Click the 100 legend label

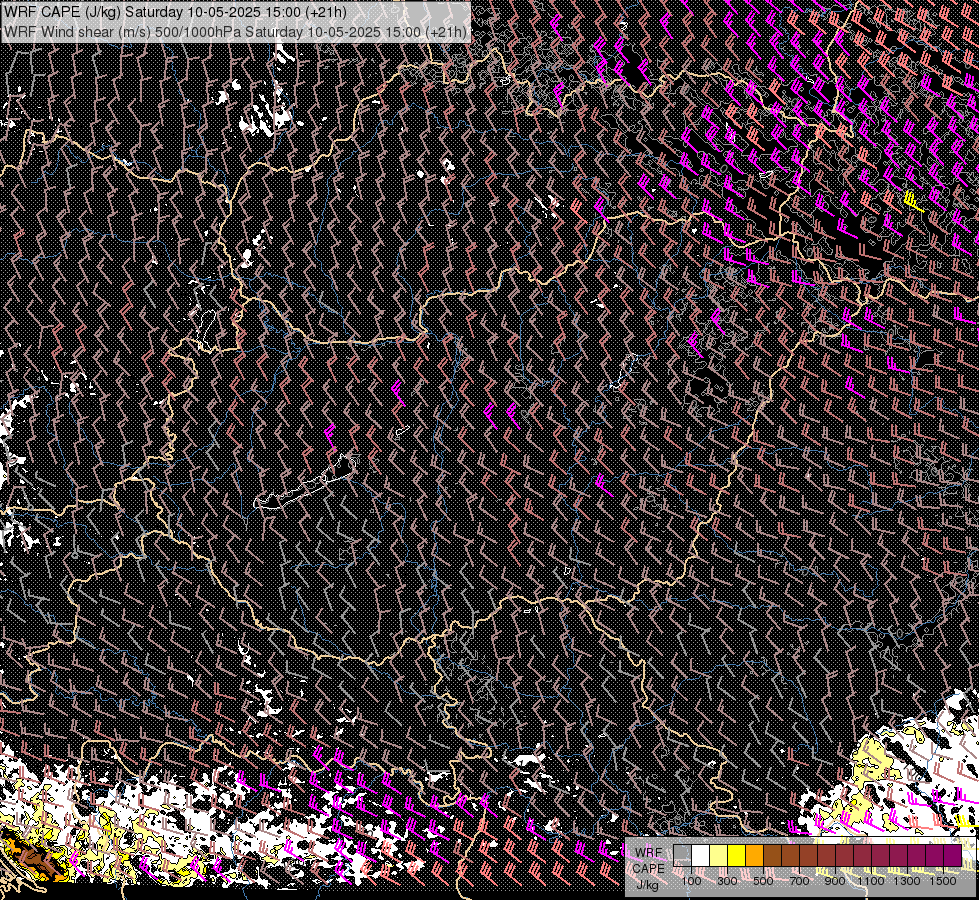pyautogui.click(x=691, y=881)
